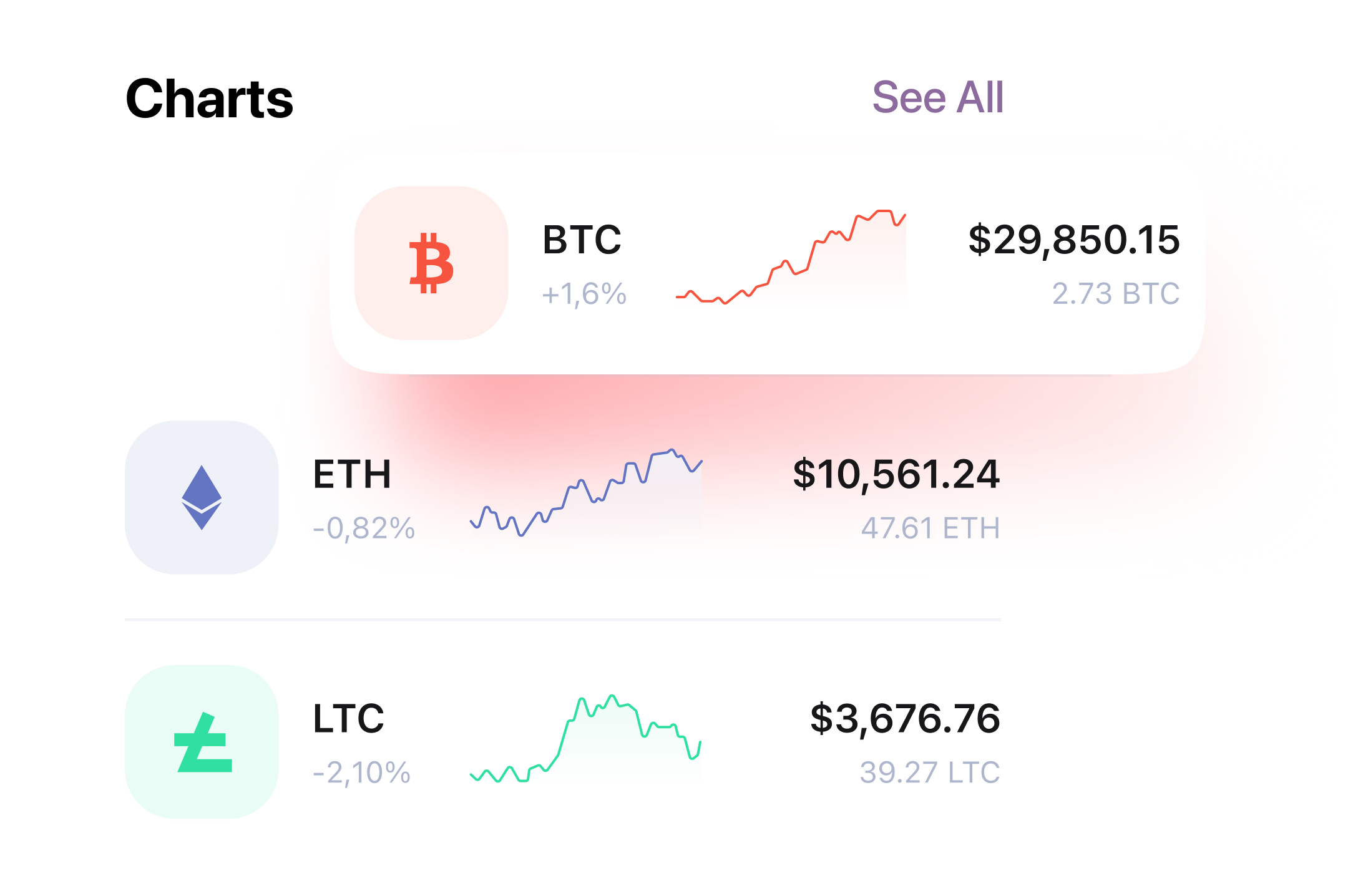This screenshot has height=896, width=1358.
Task: Click the 39.27 LTC holdings amount
Action: (x=930, y=773)
